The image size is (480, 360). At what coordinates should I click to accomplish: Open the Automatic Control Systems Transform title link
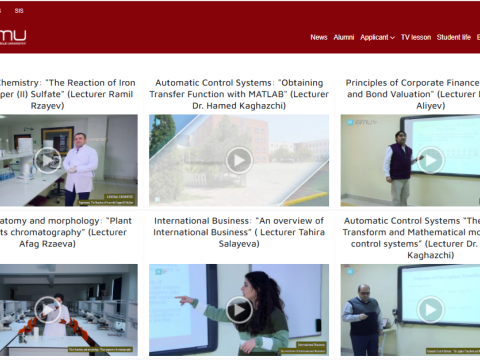click(x=411, y=238)
